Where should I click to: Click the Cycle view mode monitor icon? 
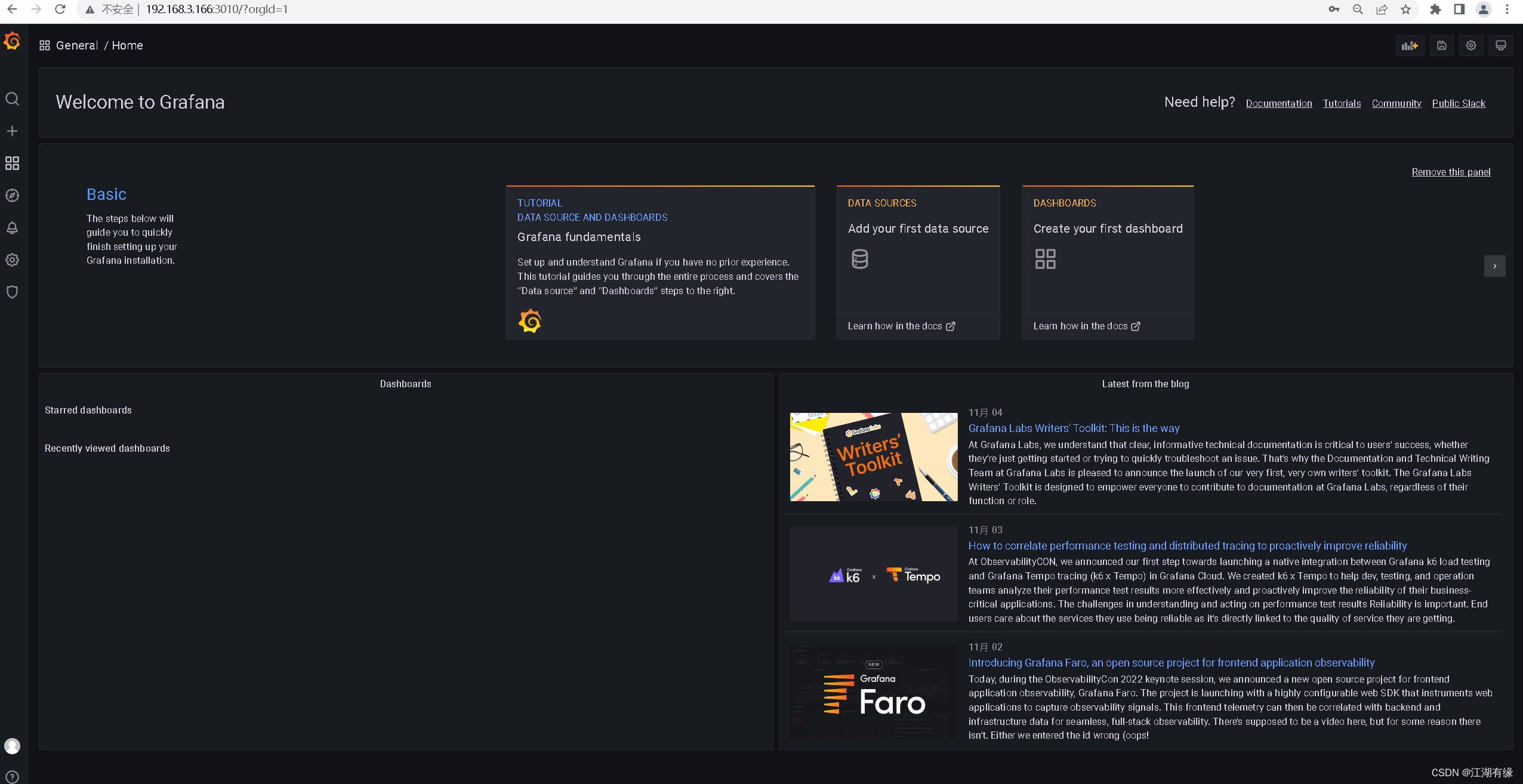pos(1500,45)
